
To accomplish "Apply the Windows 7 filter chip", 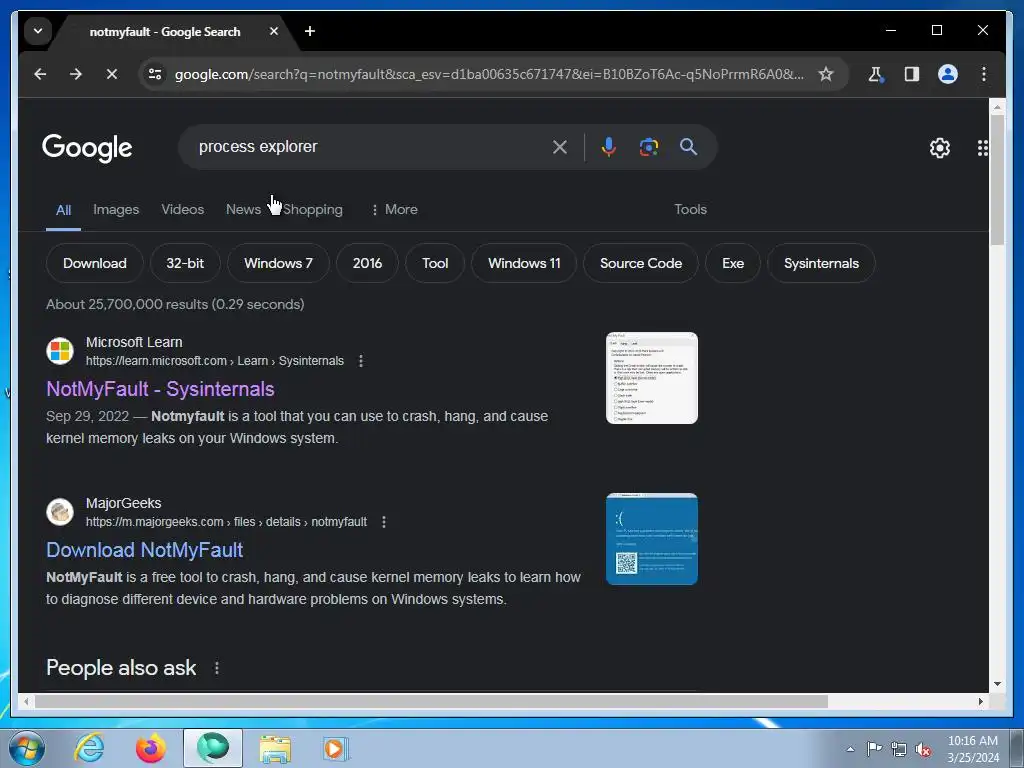I will pyautogui.click(x=278, y=263).
